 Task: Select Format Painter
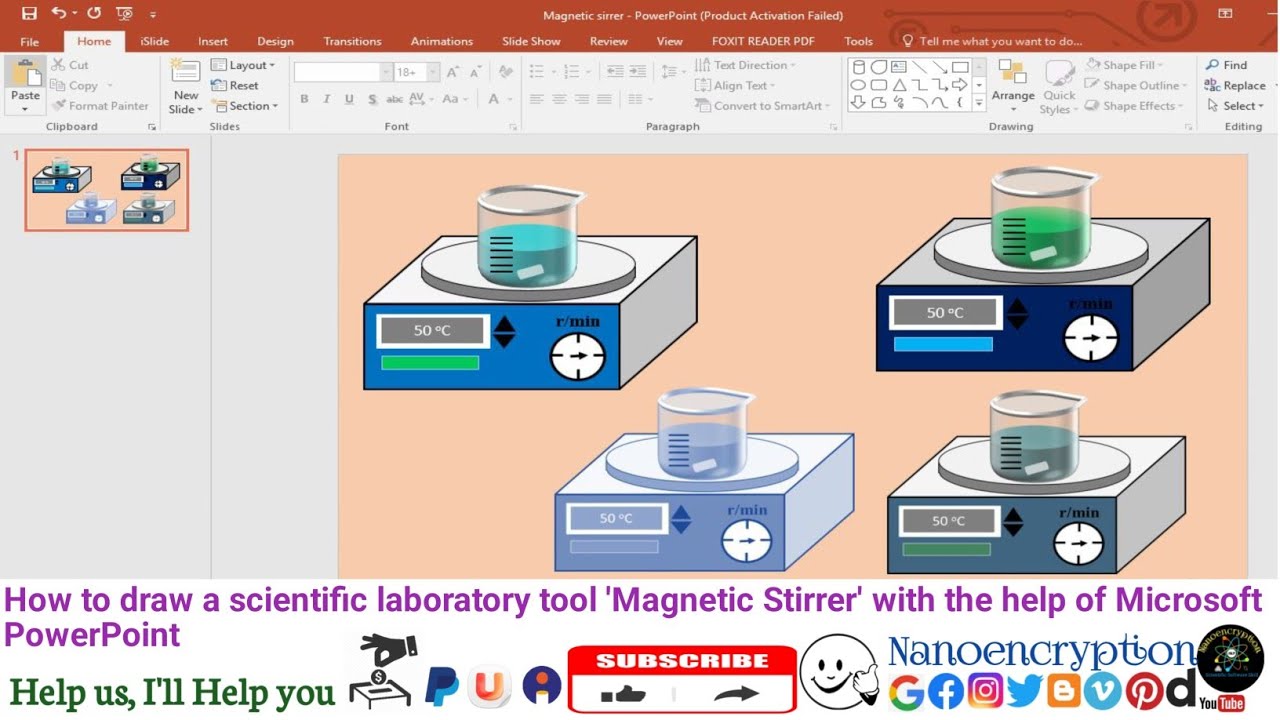point(100,105)
